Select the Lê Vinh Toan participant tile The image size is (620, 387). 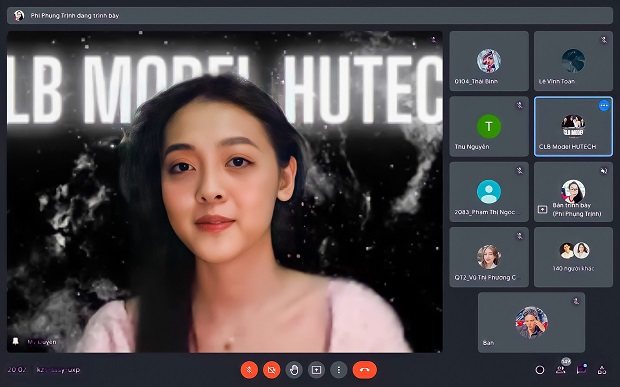tap(573, 61)
